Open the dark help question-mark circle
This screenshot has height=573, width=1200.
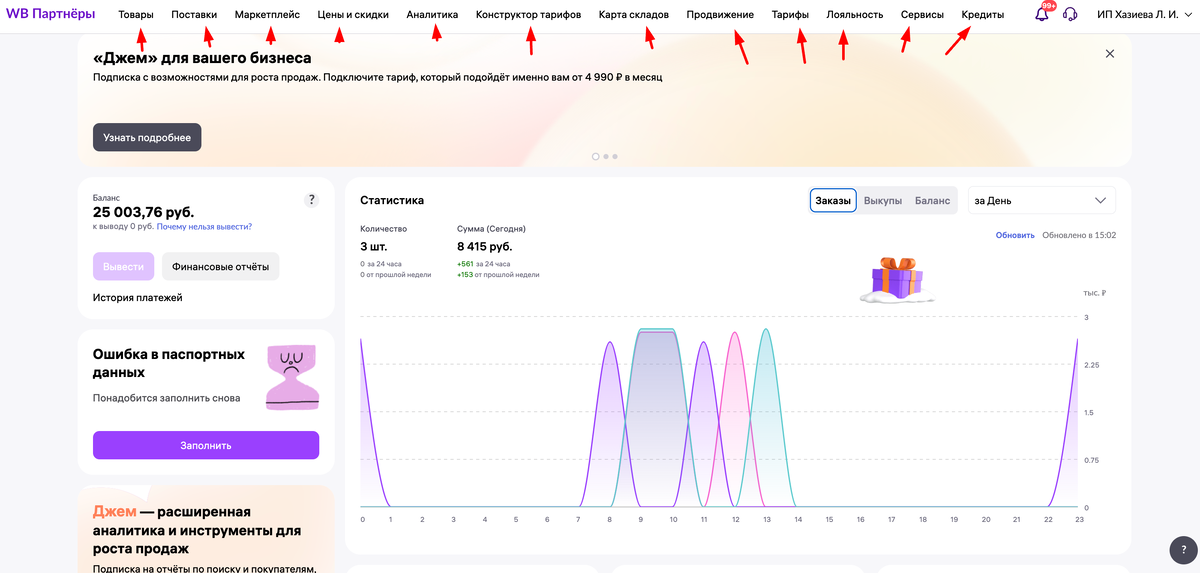coord(1184,549)
